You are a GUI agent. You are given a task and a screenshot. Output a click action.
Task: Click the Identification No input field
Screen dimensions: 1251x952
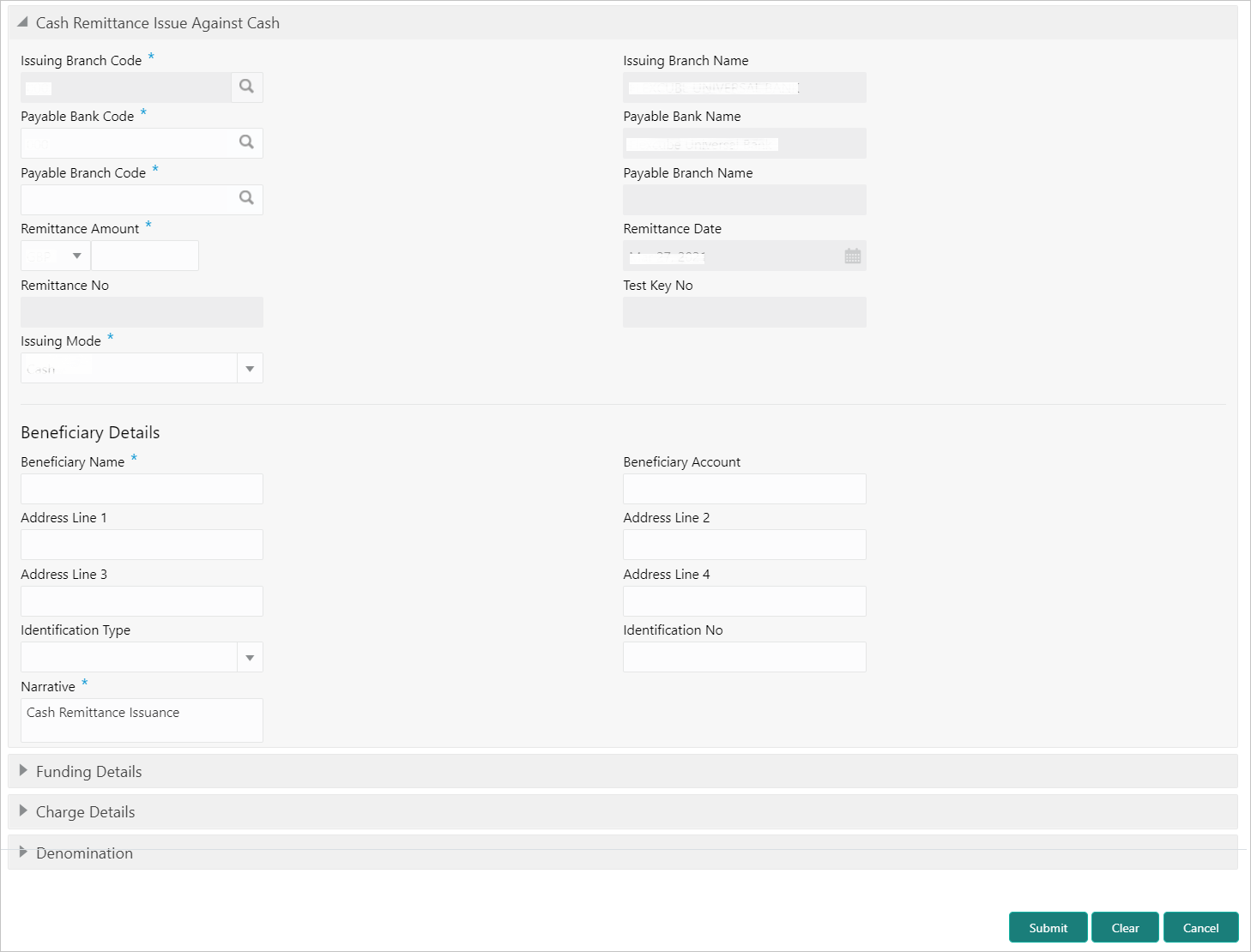click(745, 657)
